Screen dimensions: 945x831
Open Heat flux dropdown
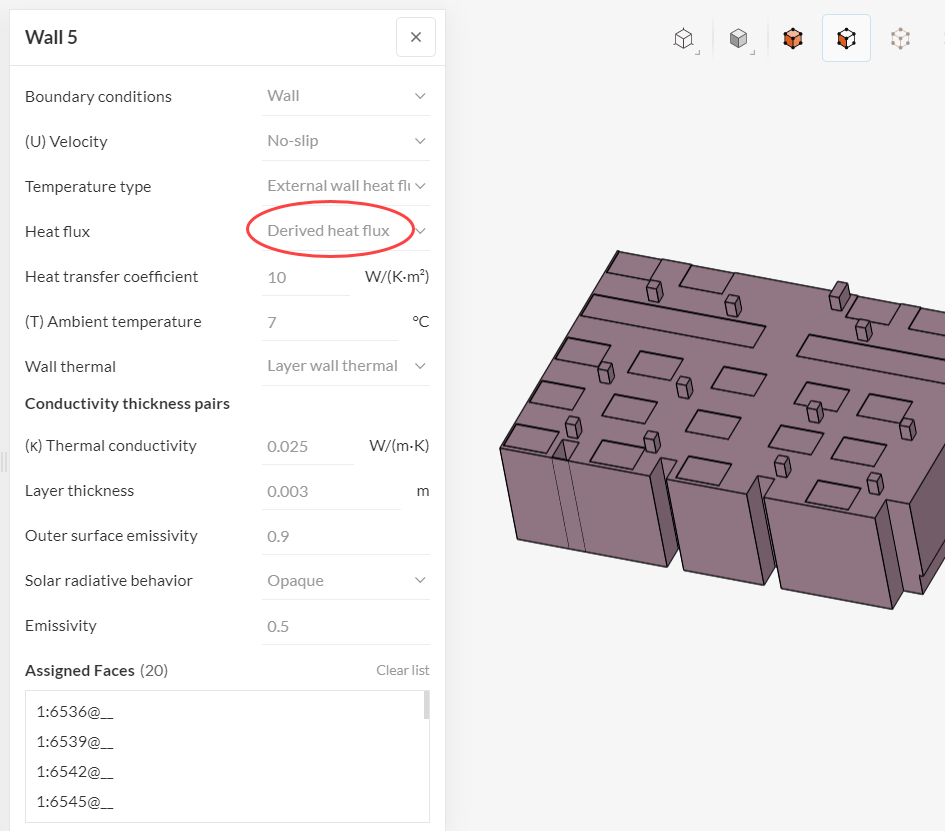pos(346,231)
